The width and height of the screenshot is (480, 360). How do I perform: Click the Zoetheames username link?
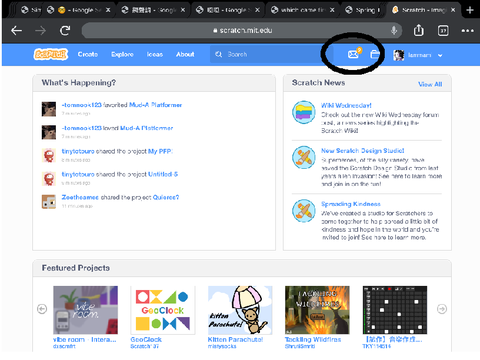pos(80,197)
